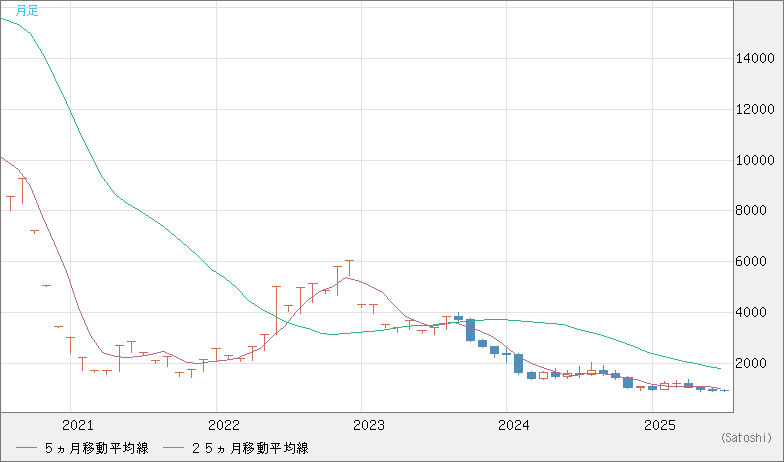
Task: Click the tallest candle wick near 6000
Action: 350,268
